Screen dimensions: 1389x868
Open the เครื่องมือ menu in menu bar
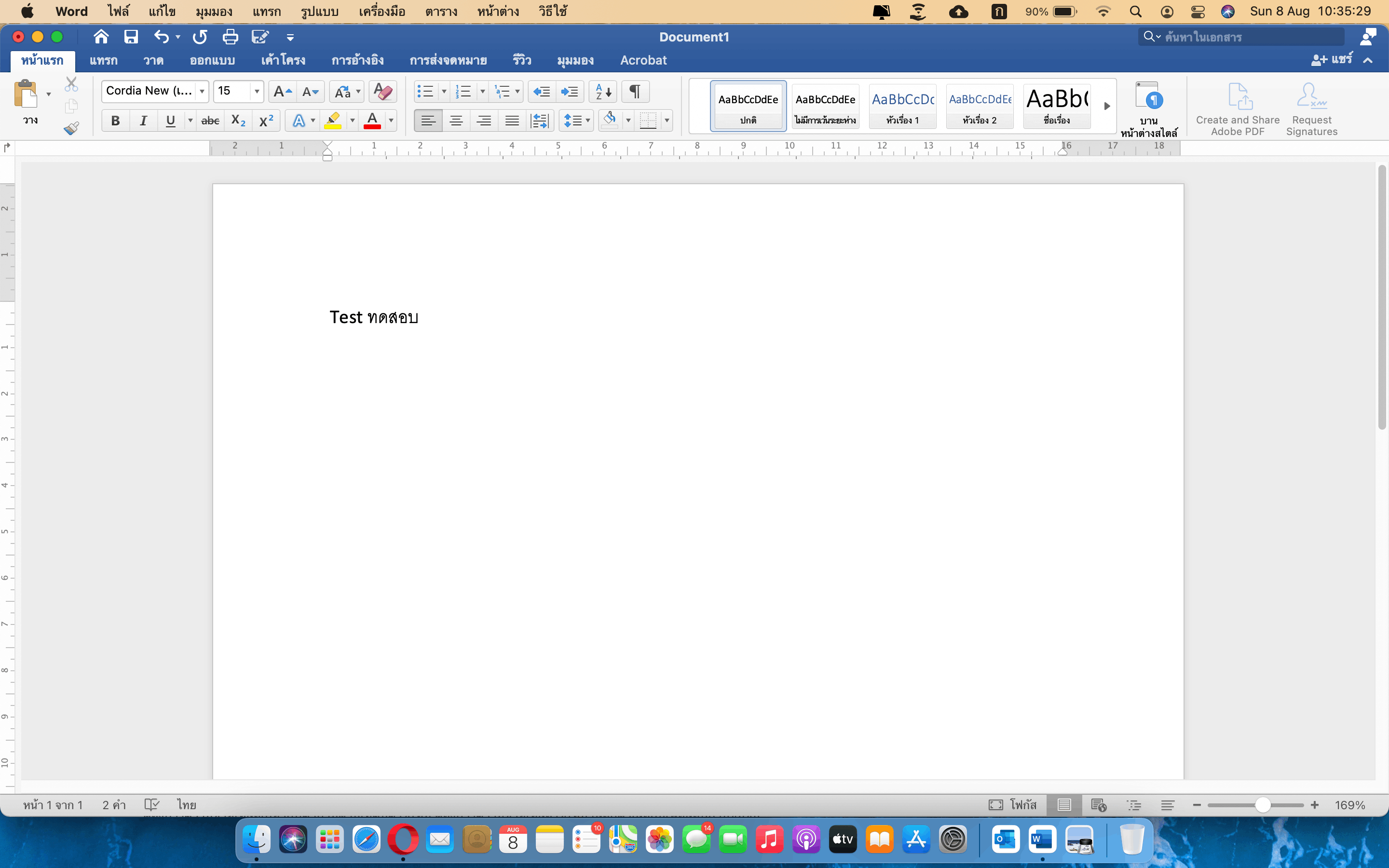click(x=381, y=12)
